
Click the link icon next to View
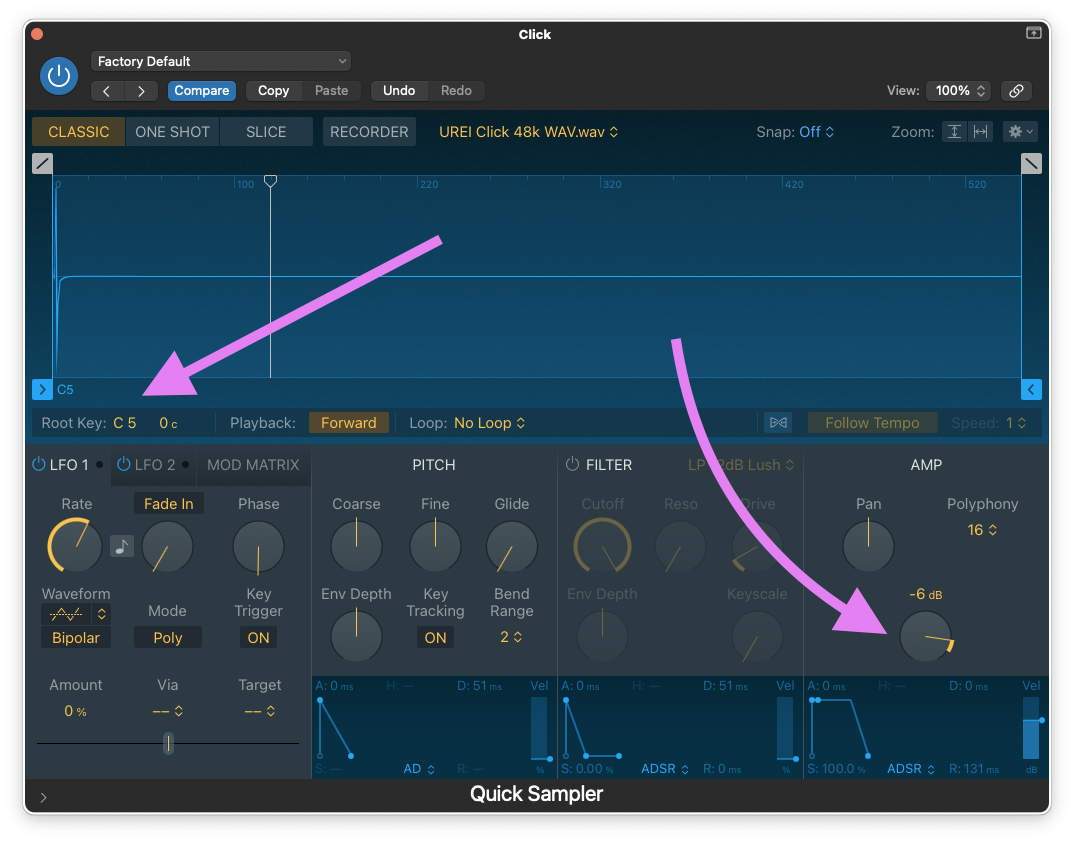coord(1016,91)
